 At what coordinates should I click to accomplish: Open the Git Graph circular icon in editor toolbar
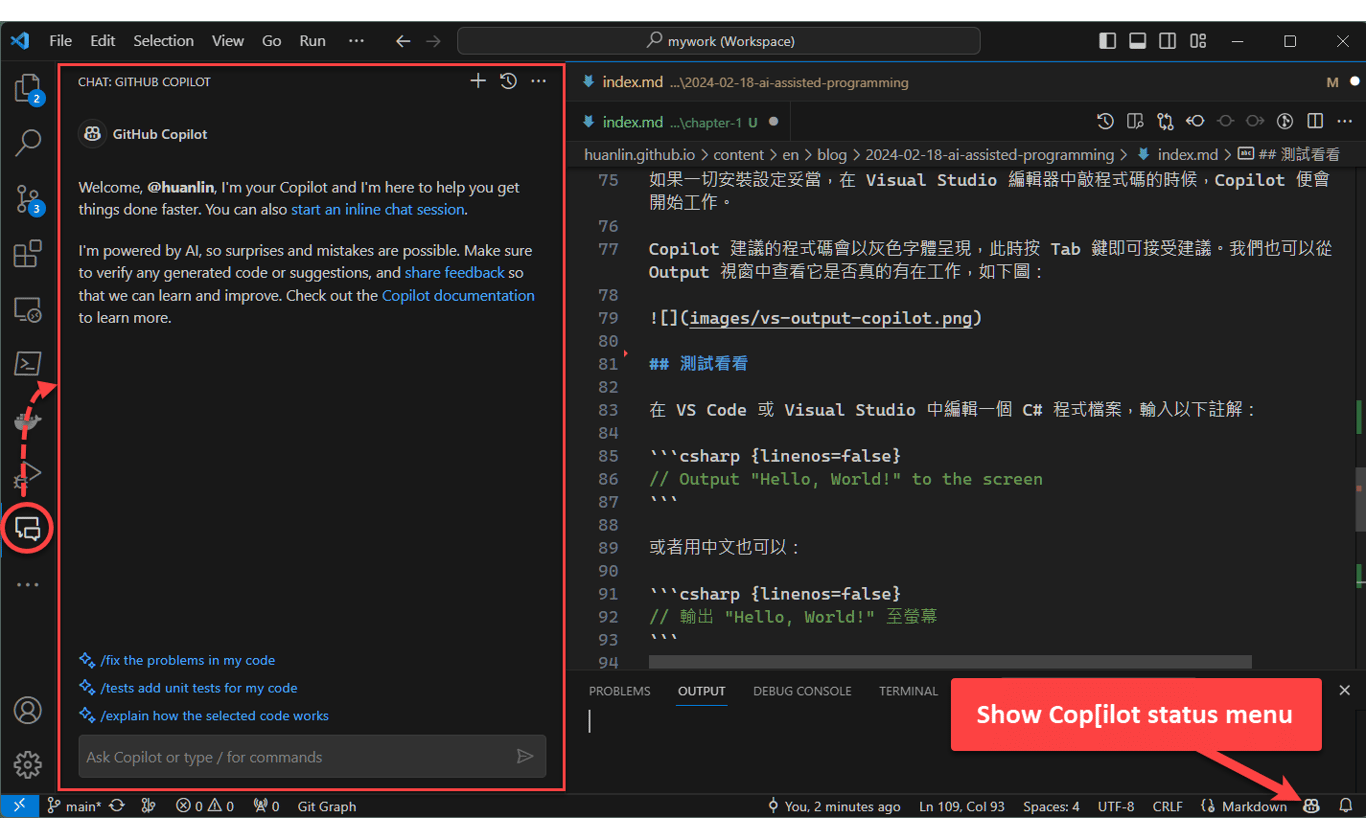tap(1286, 121)
